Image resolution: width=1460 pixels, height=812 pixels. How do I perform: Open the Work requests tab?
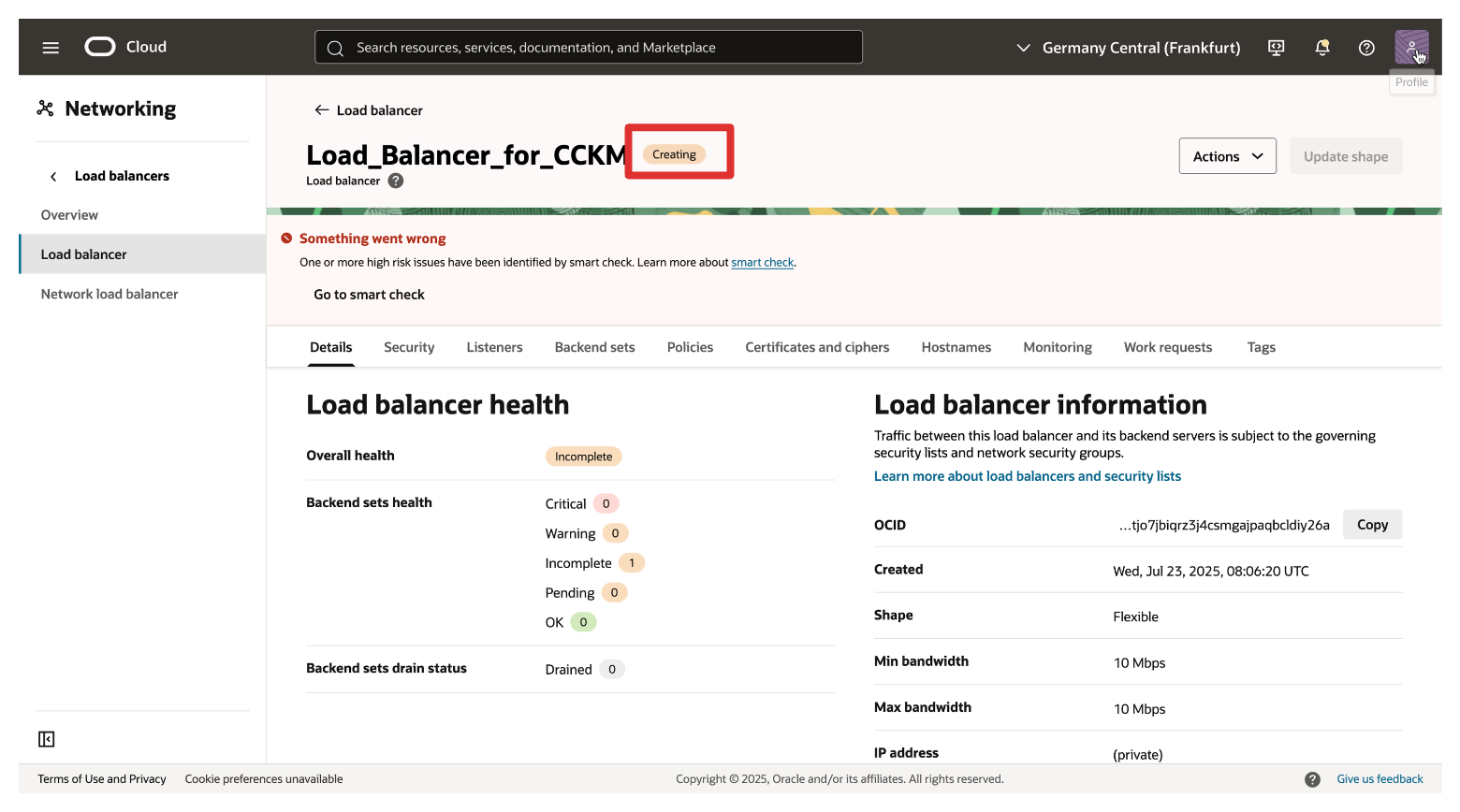pyautogui.click(x=1167, y=347)
